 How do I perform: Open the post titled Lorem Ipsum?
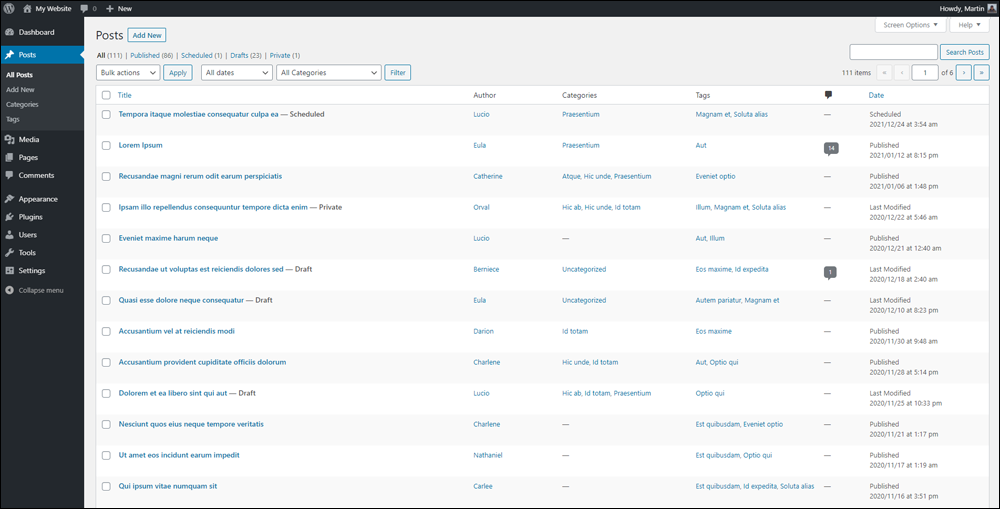[140, 145]
